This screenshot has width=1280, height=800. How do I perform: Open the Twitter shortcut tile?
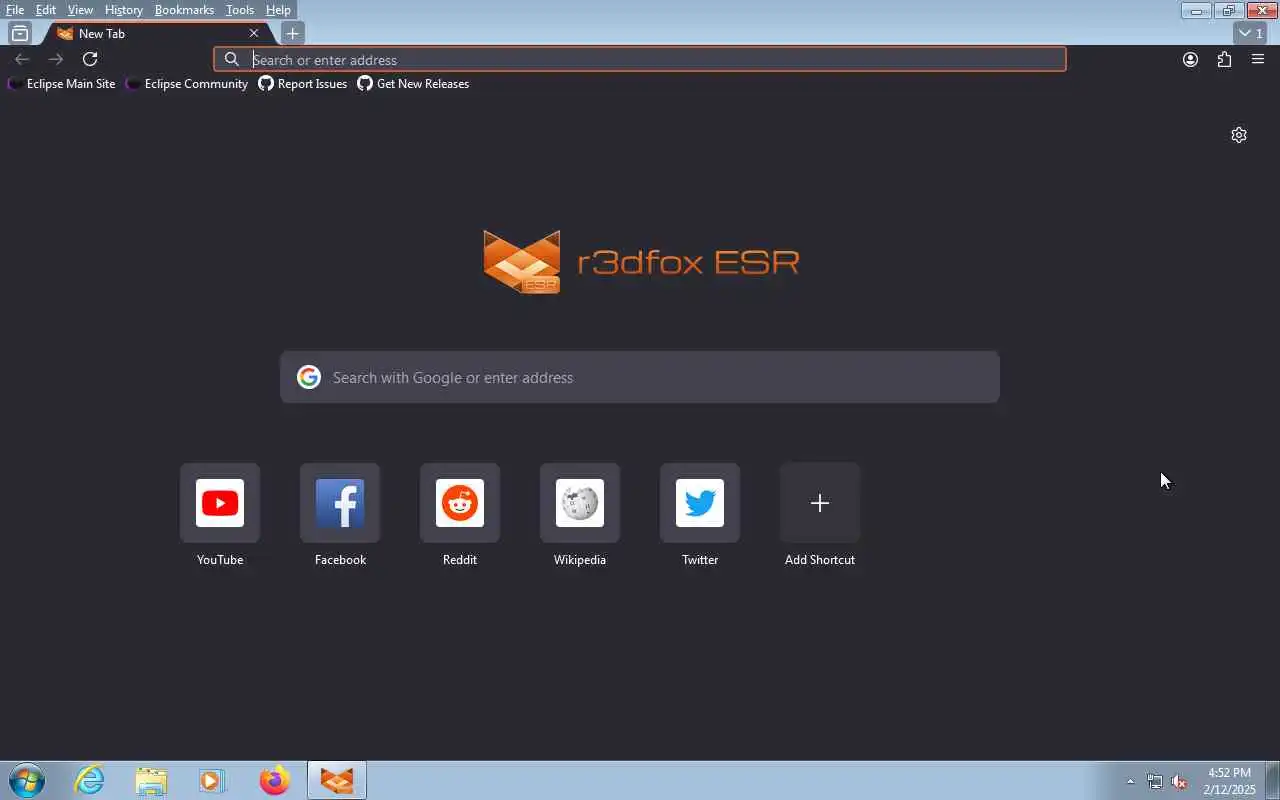click(x=700, y=503)
